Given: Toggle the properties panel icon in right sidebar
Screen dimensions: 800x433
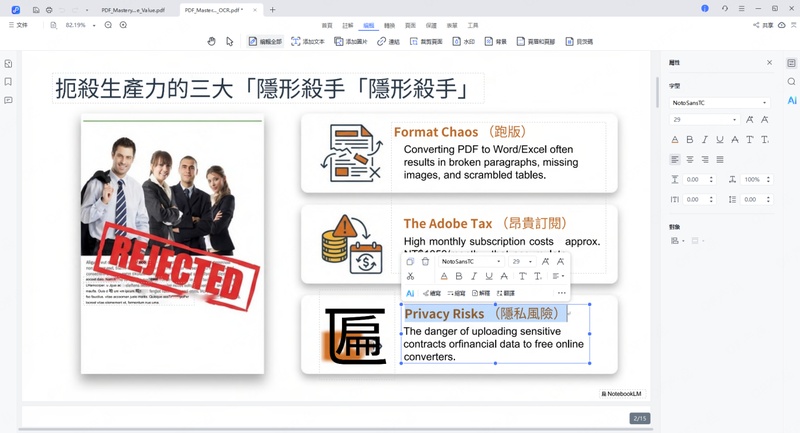Looking at the screenshot, I should pos(791,63).
